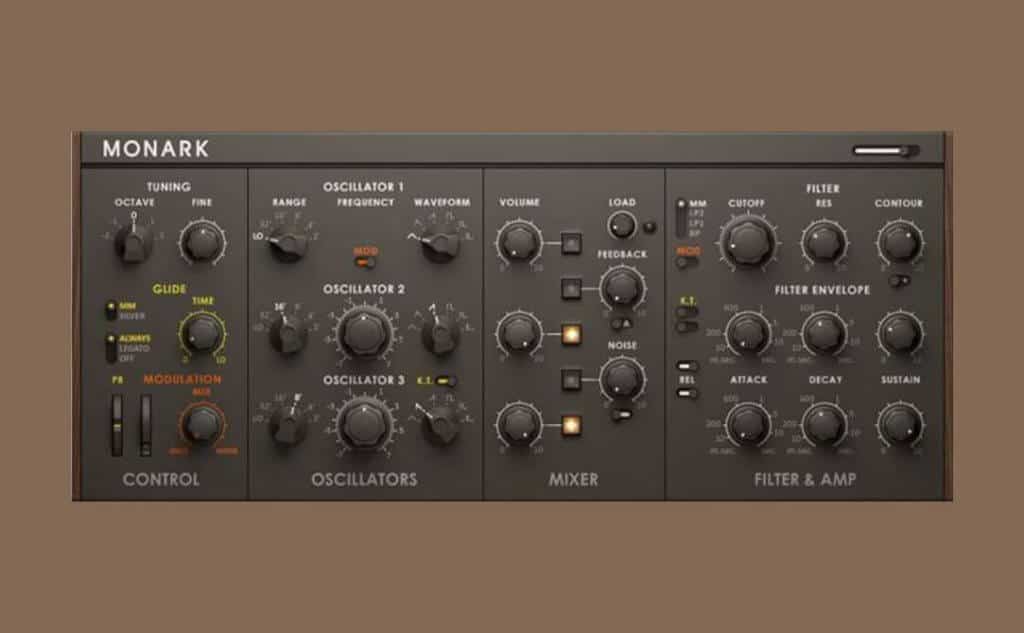
Task: Flip the switch below the Feedback knob
Action: click(622, 323)
